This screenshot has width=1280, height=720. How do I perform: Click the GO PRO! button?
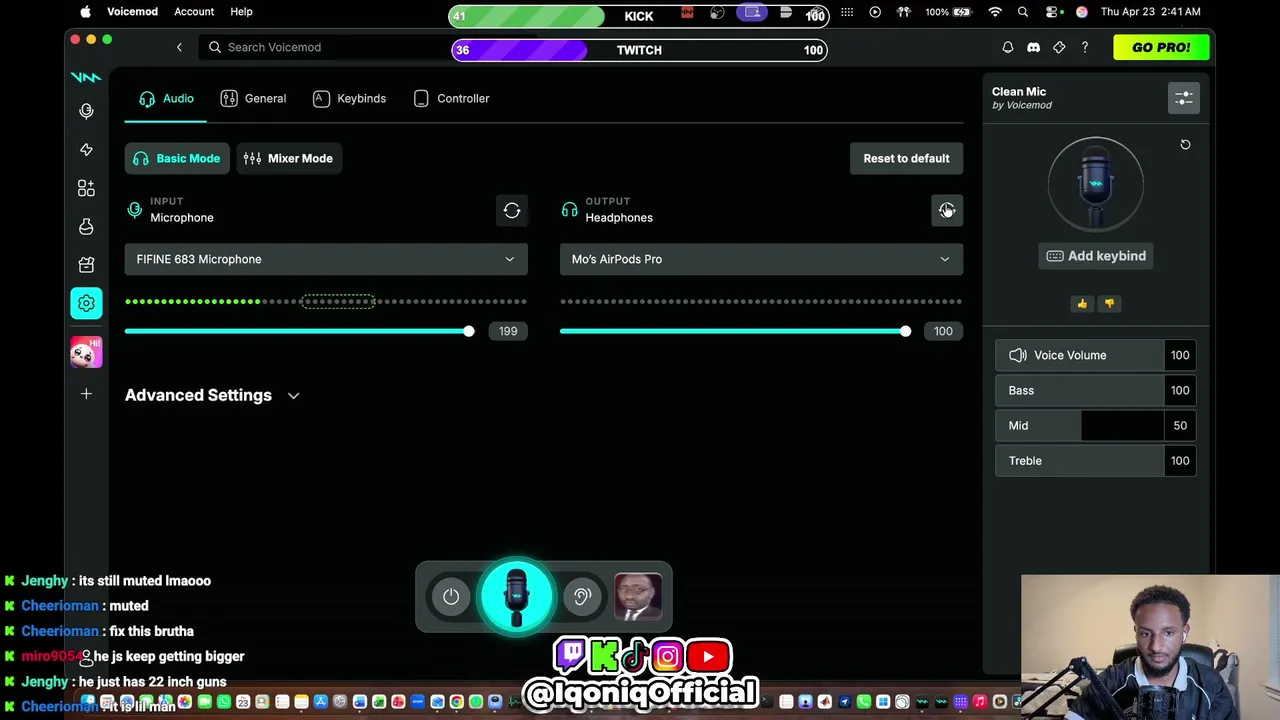click(x=1161, y=47)
